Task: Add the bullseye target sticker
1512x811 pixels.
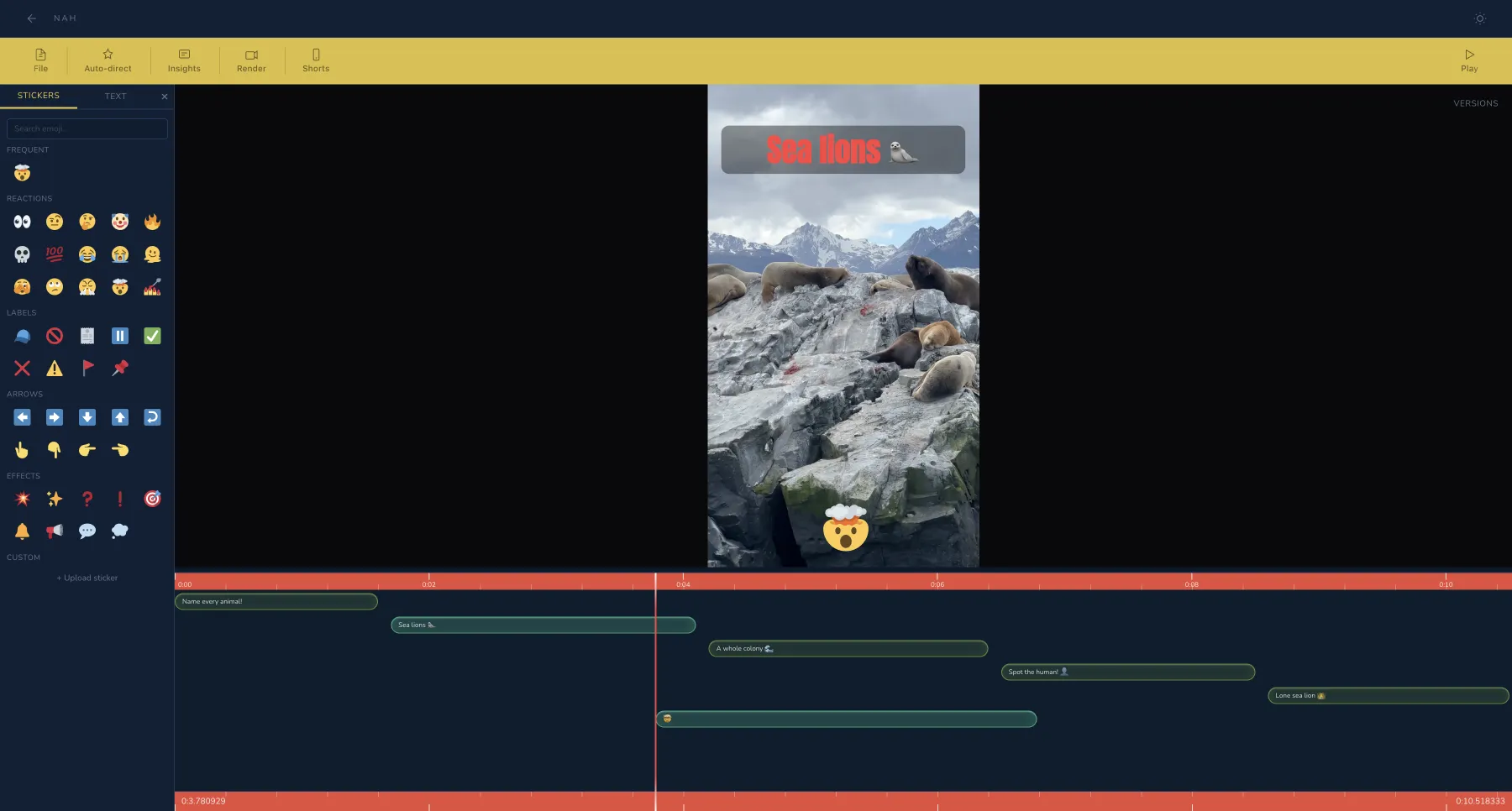Action: (x=152, y=499)
